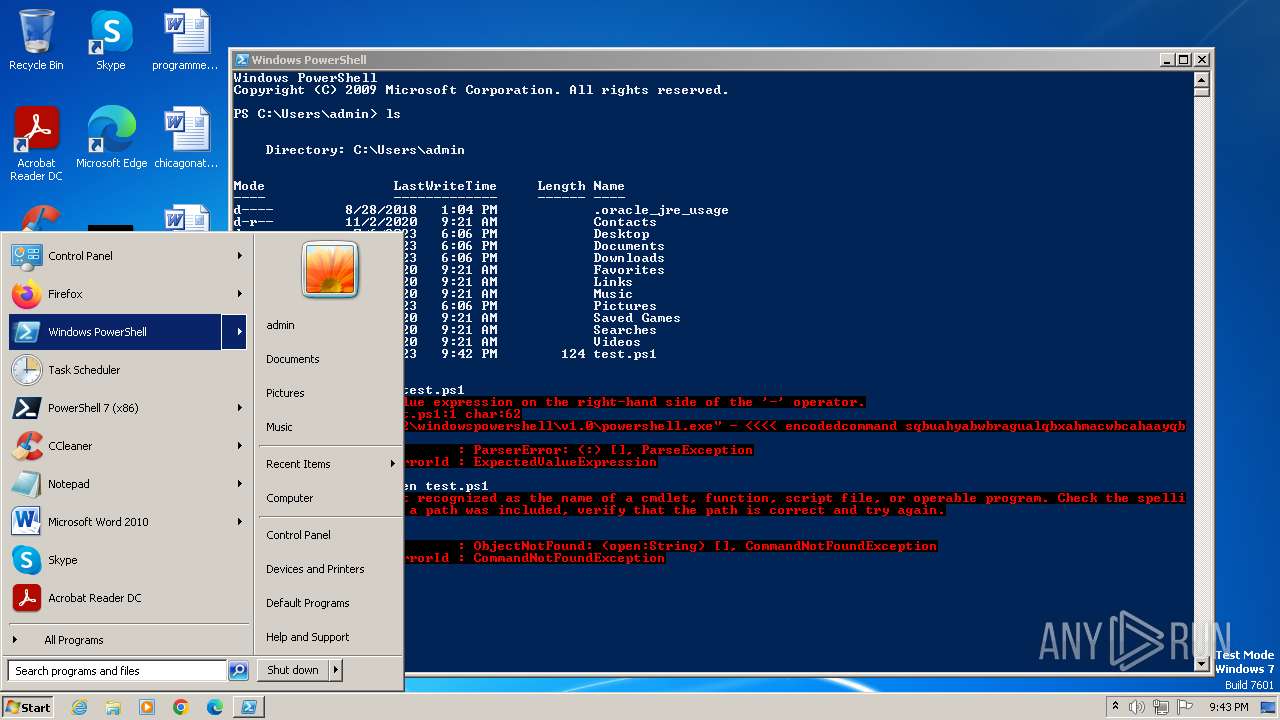Expand Recent Items submenu
Viewport: 1280px width, 720px height.
330,464
